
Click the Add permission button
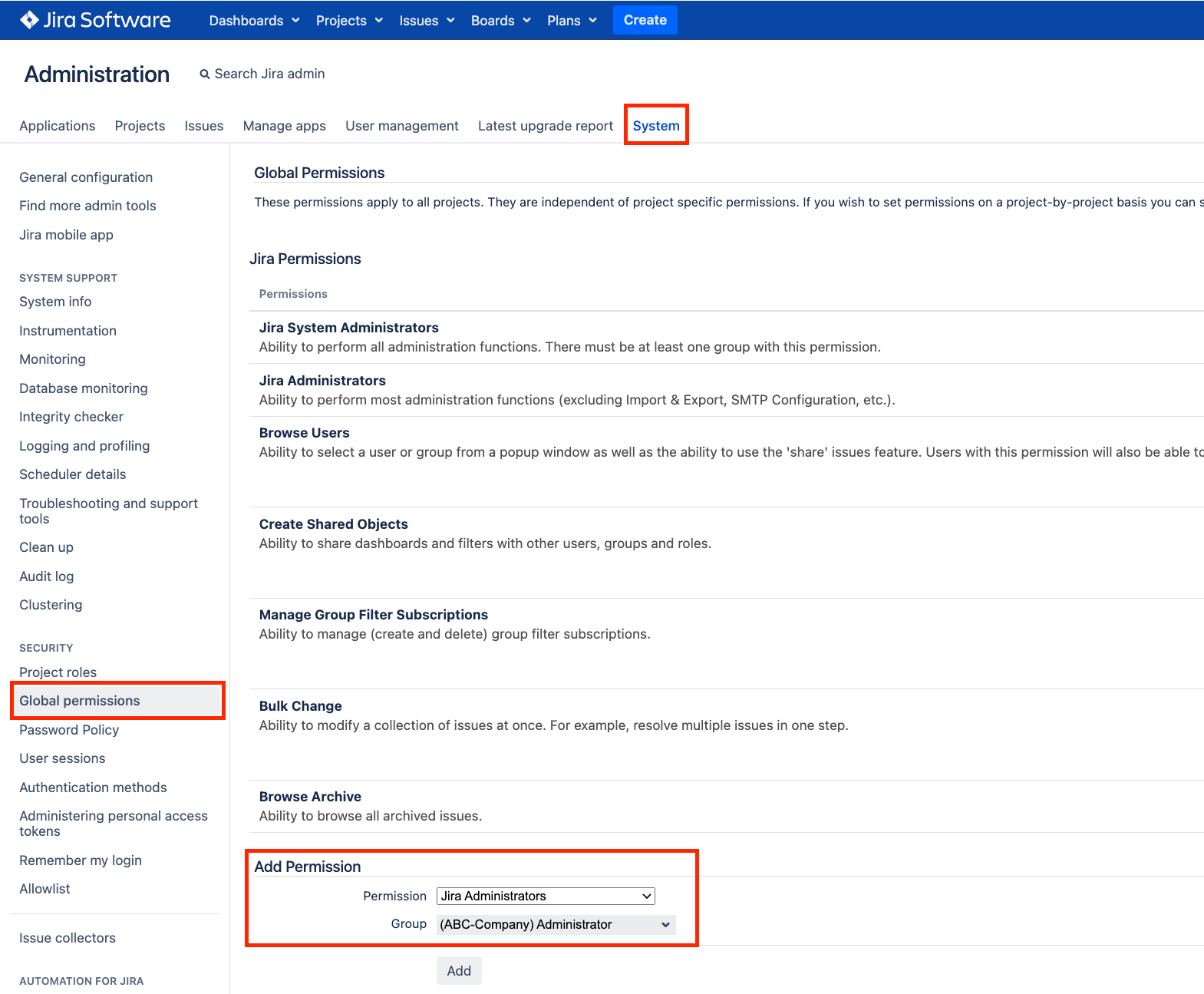459,971
